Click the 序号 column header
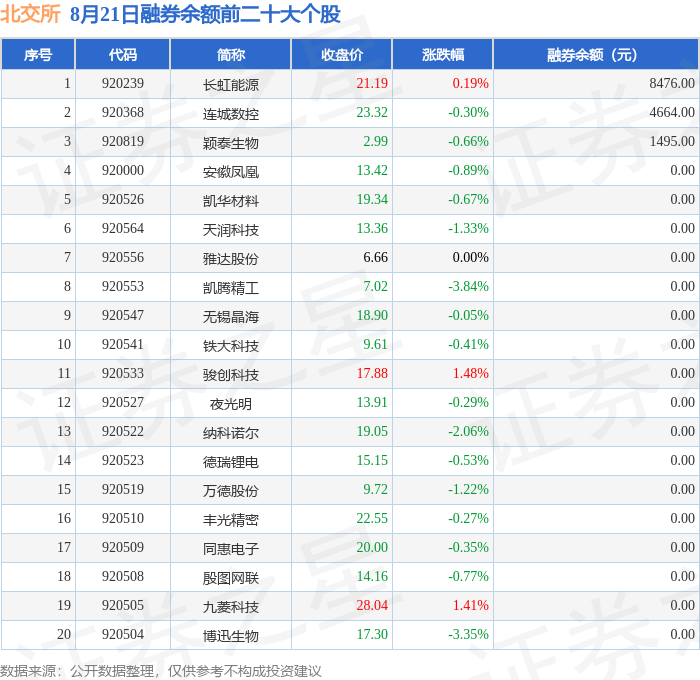This screenshot has height=680, width=700. 38,54
